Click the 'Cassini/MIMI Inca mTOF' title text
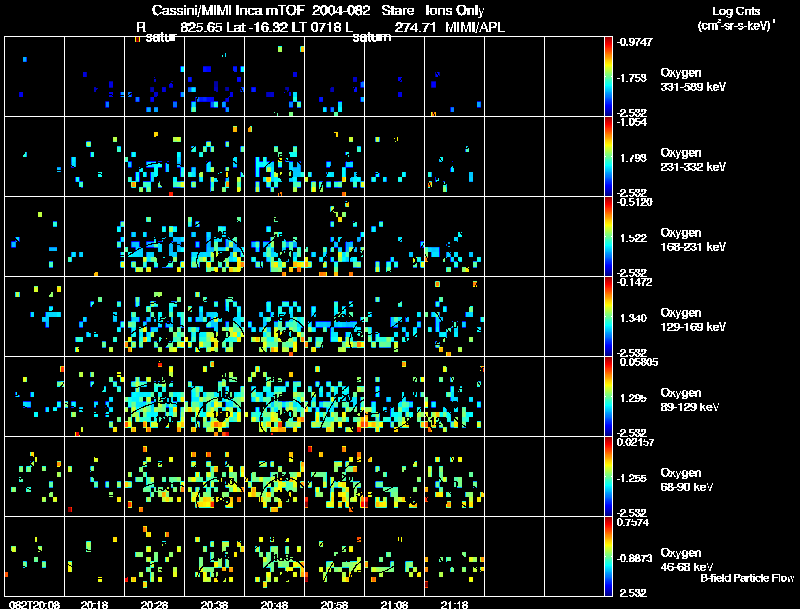Screen dimensions: 800x609 tap(228, 11)
